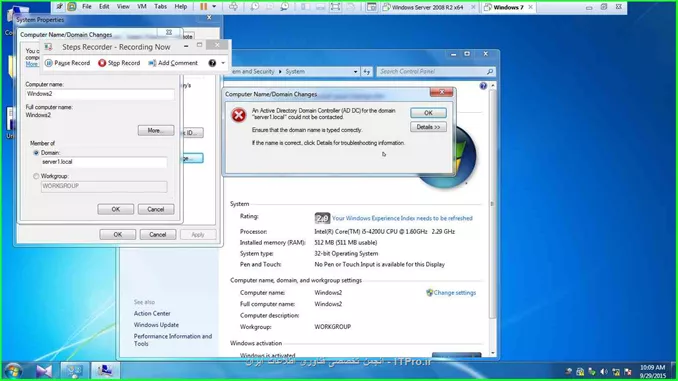
Task: Click the thumbnail bar toolbar icon
Action: click(320, 6)
